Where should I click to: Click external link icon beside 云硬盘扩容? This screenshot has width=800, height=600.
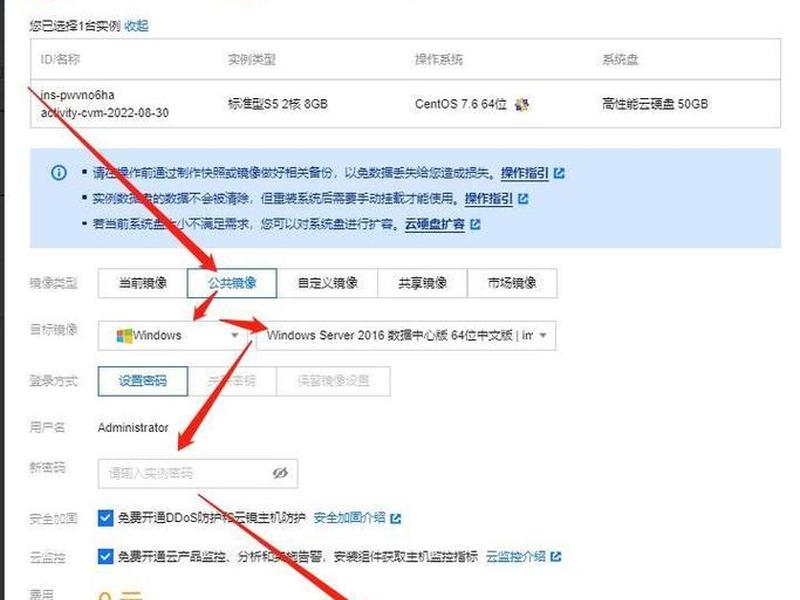475,224
